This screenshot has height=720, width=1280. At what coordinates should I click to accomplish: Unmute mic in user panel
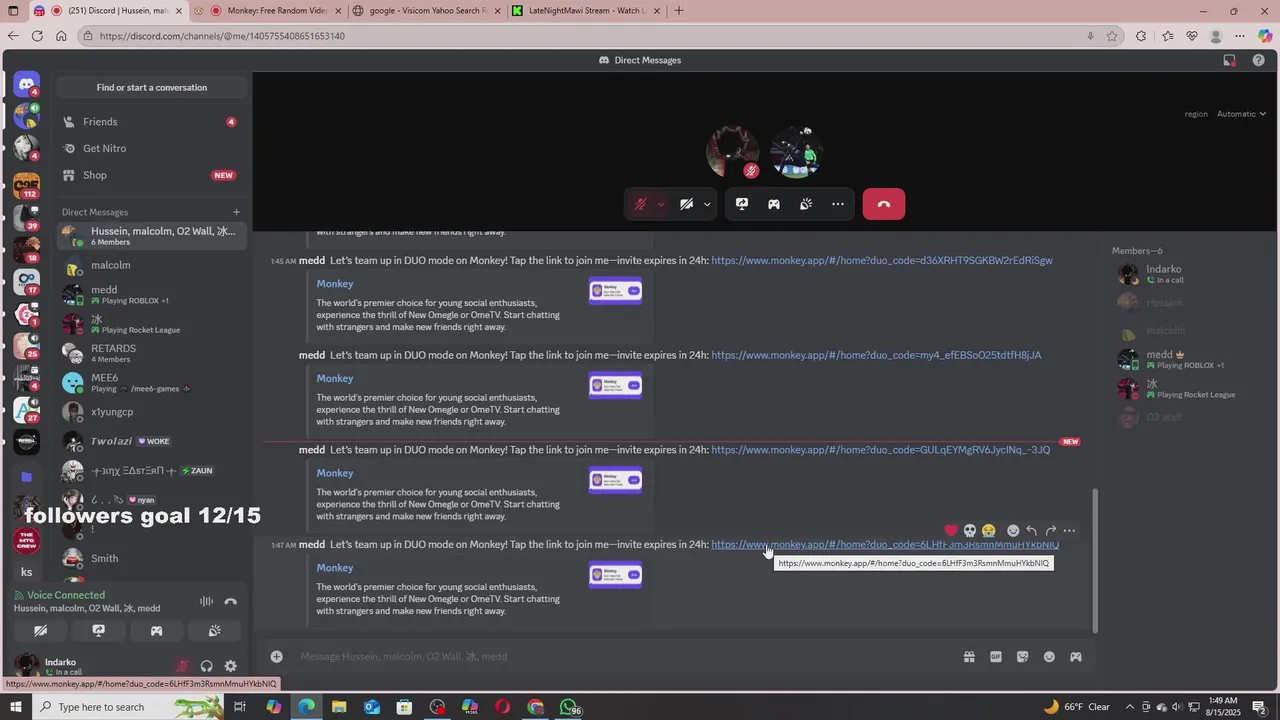pyautogui.click(x=183, y=666)
